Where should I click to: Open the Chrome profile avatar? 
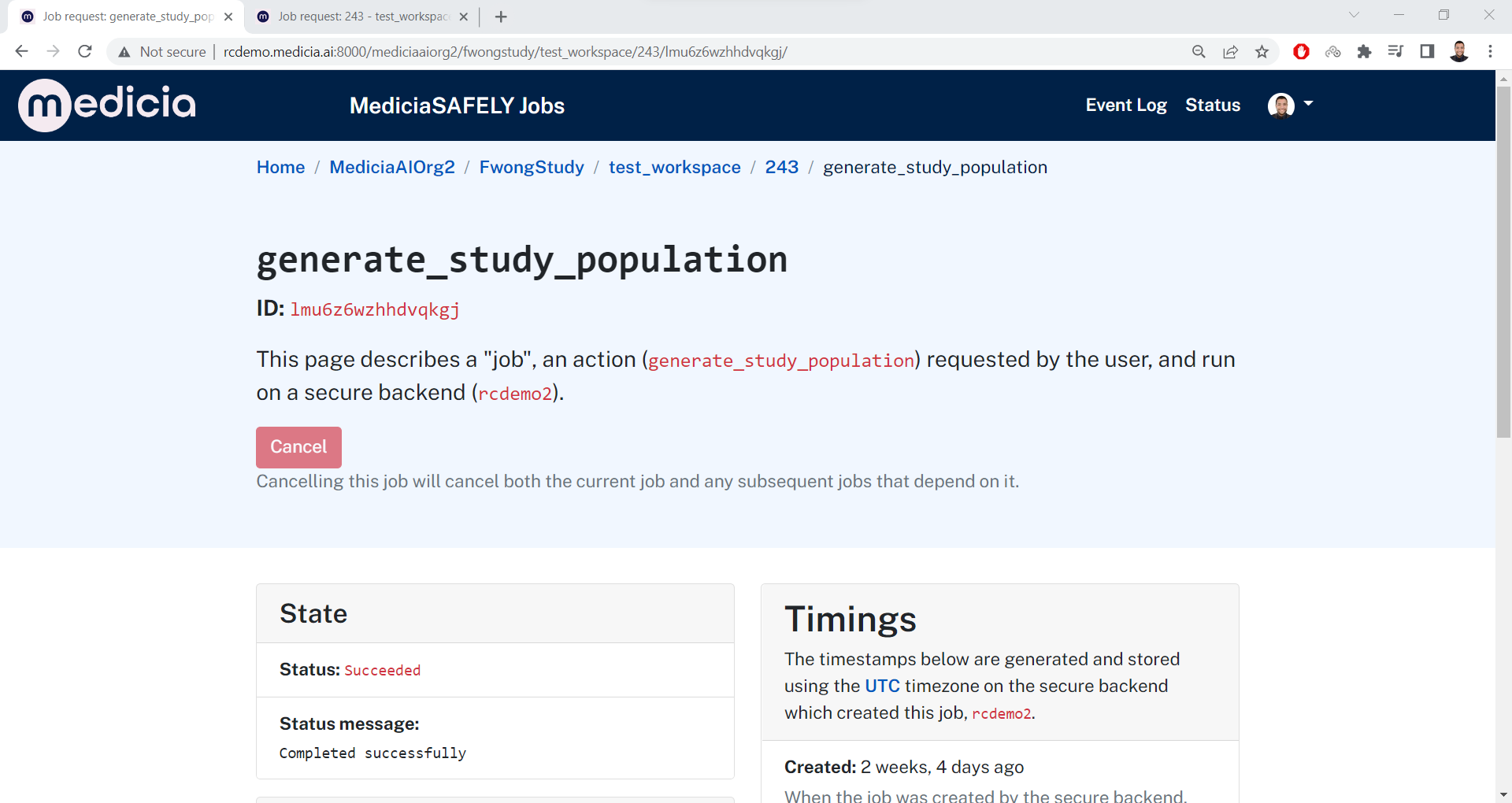1458,52
